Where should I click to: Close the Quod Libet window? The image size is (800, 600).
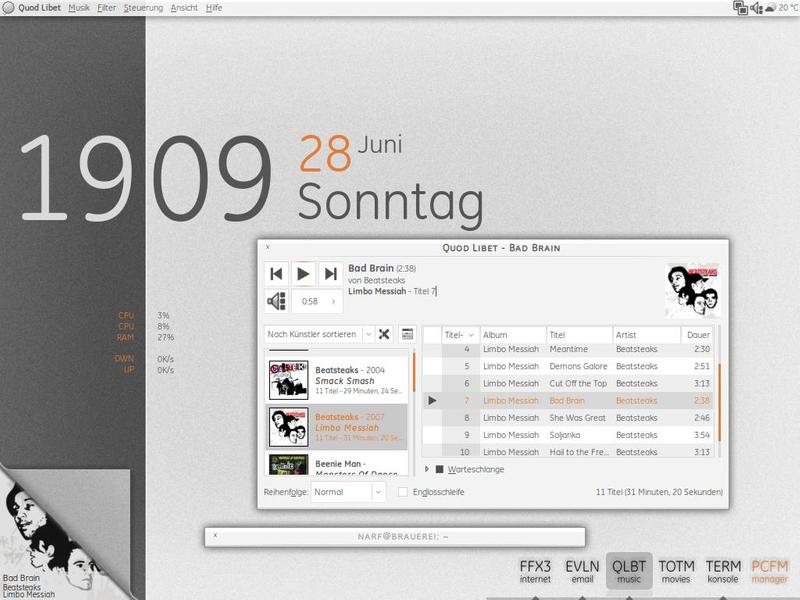coord(268,247)
